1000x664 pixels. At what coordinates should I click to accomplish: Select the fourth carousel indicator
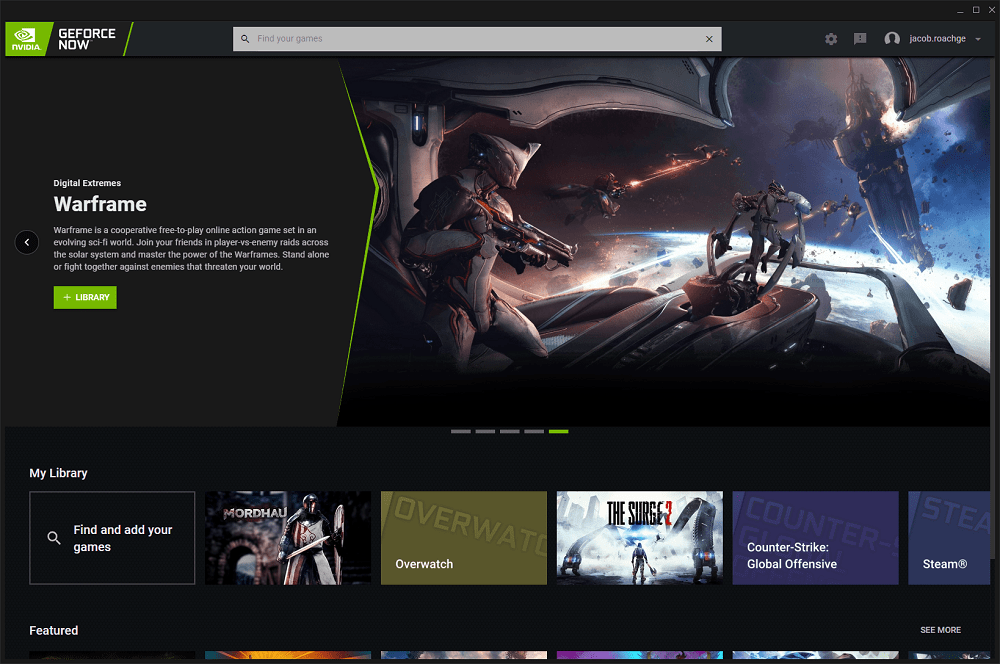[534, 432]
